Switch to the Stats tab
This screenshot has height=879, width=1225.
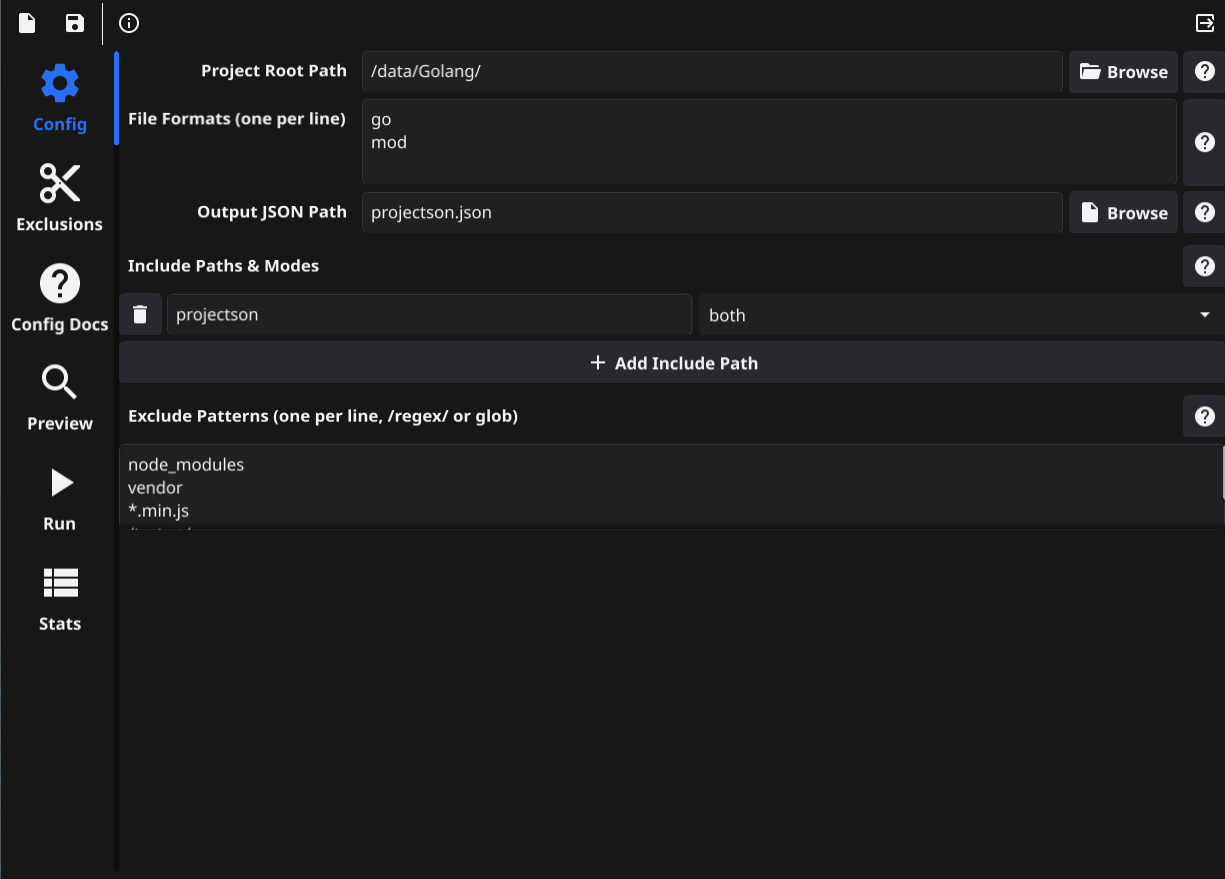coord(60,598)
